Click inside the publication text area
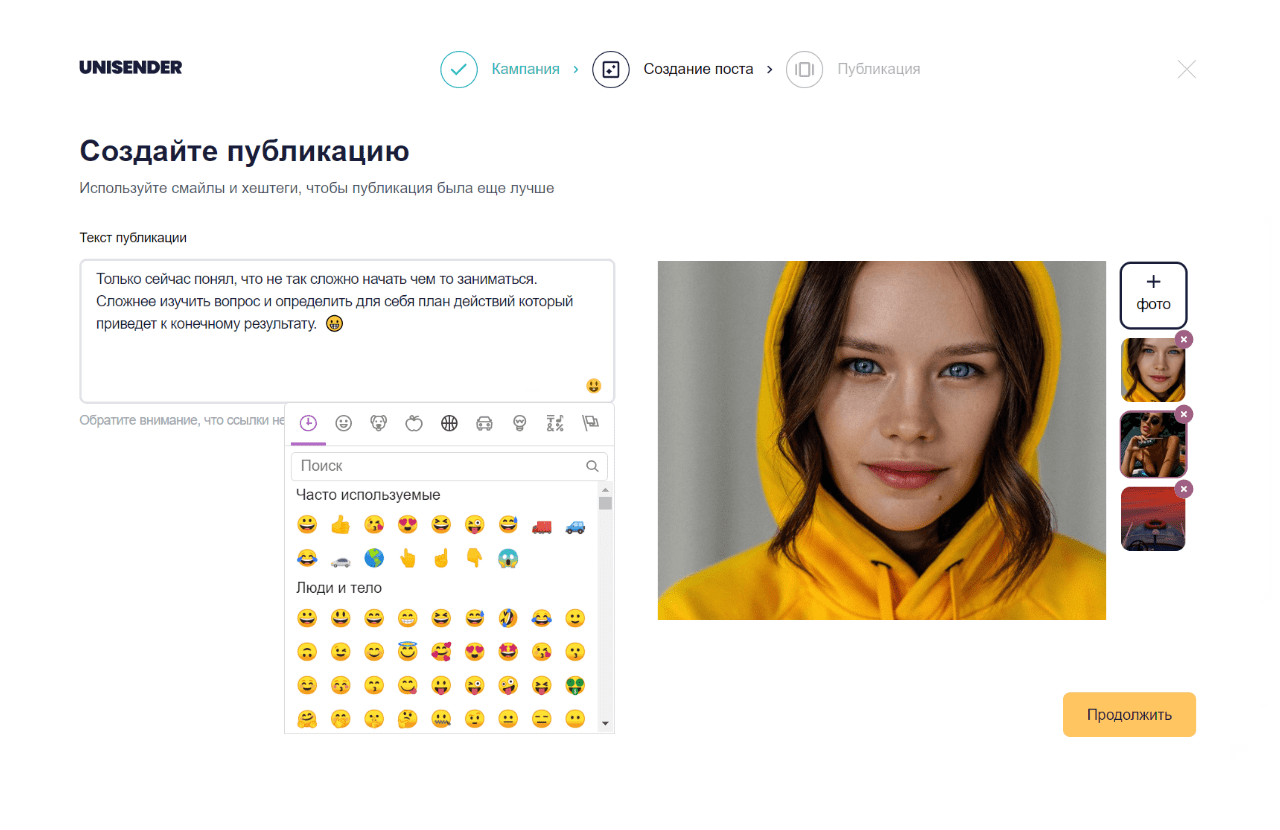 [x=347, y=331]
